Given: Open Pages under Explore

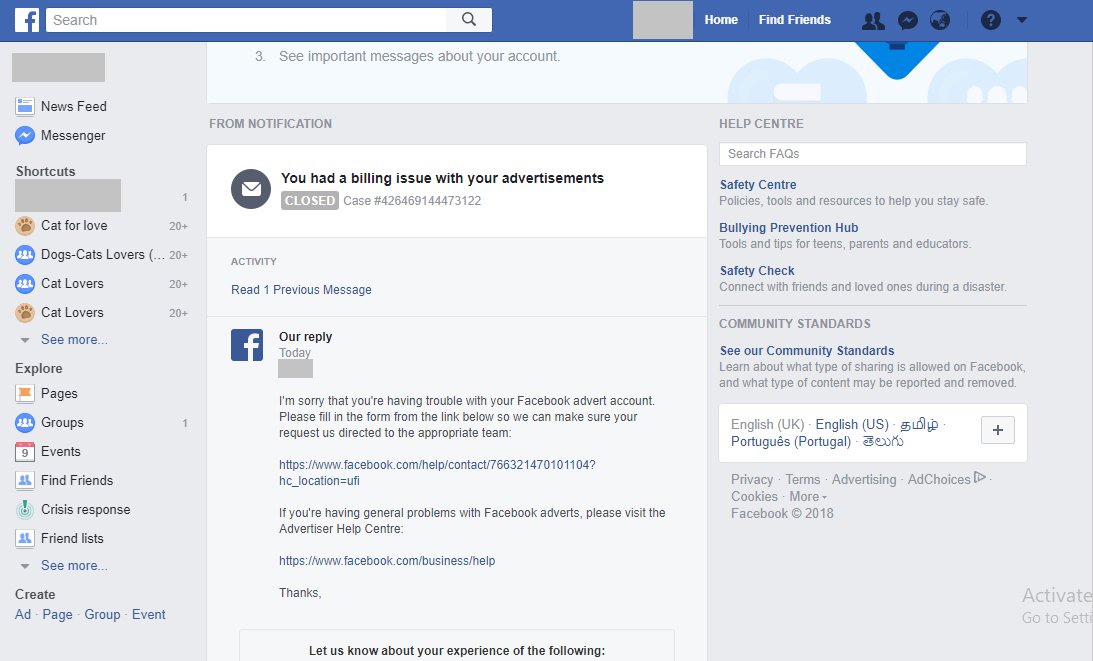Looking at the screenshot, I should pyautogui.click(x=59, y=393).
